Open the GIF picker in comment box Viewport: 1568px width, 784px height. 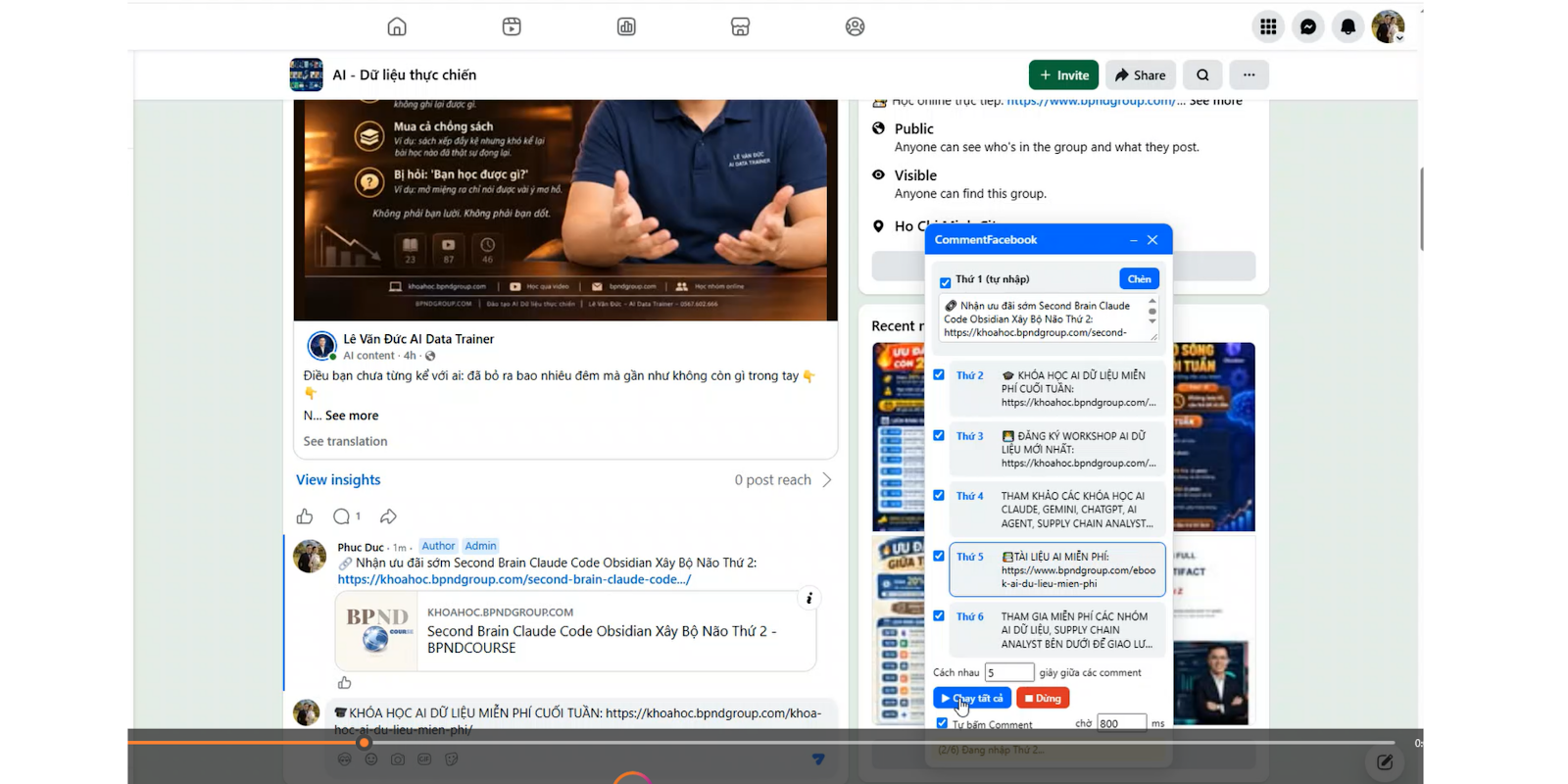424,759
